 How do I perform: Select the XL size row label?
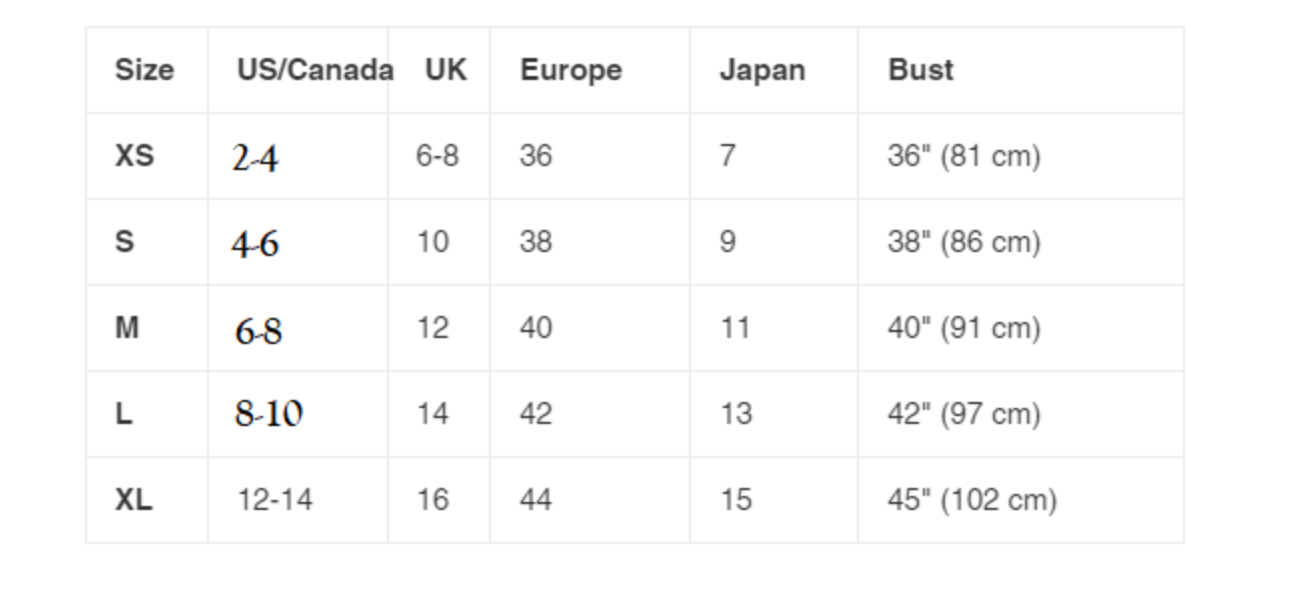(134, 500)
